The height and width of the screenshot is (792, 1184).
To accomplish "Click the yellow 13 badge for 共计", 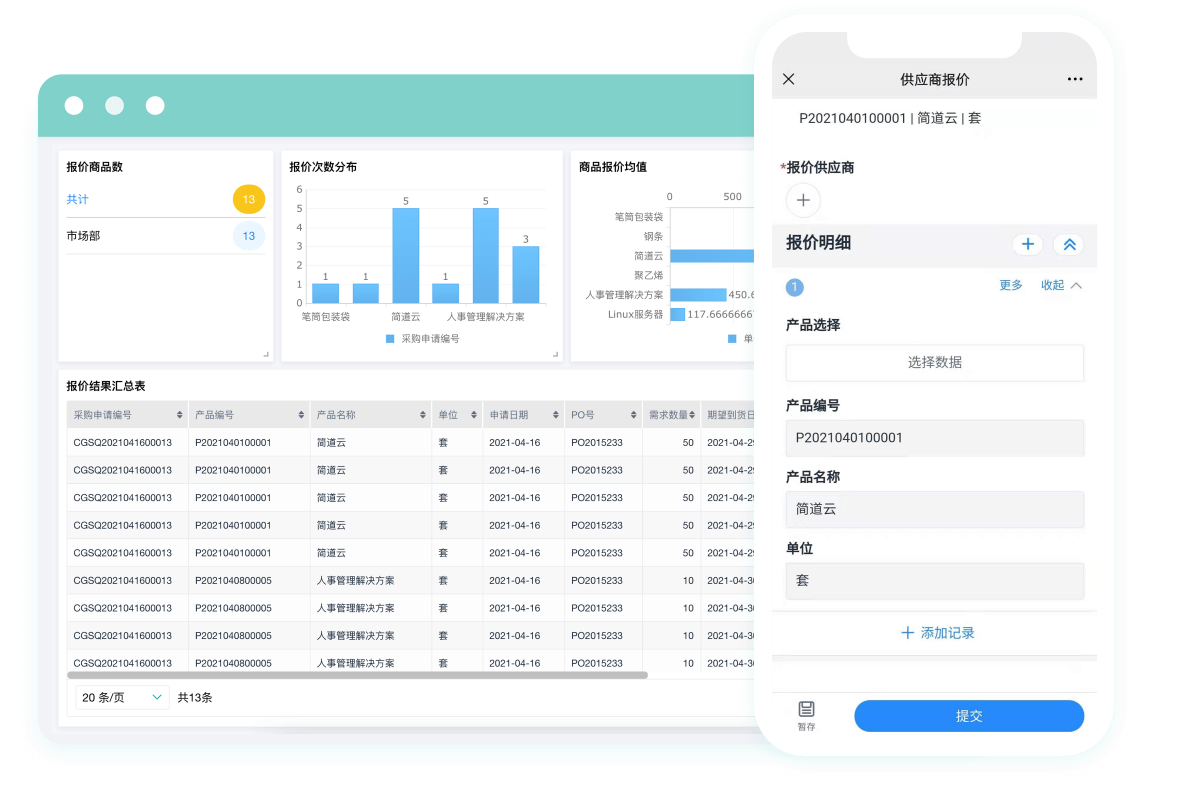I will tap(248, 199).
